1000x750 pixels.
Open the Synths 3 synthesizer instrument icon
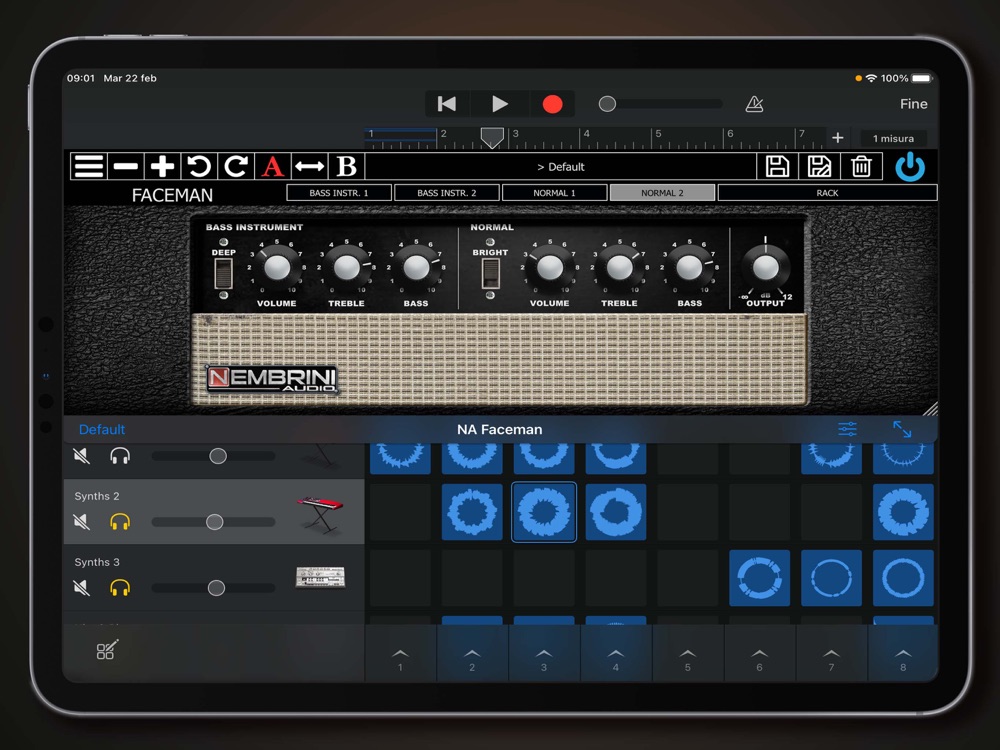point(320,577)
